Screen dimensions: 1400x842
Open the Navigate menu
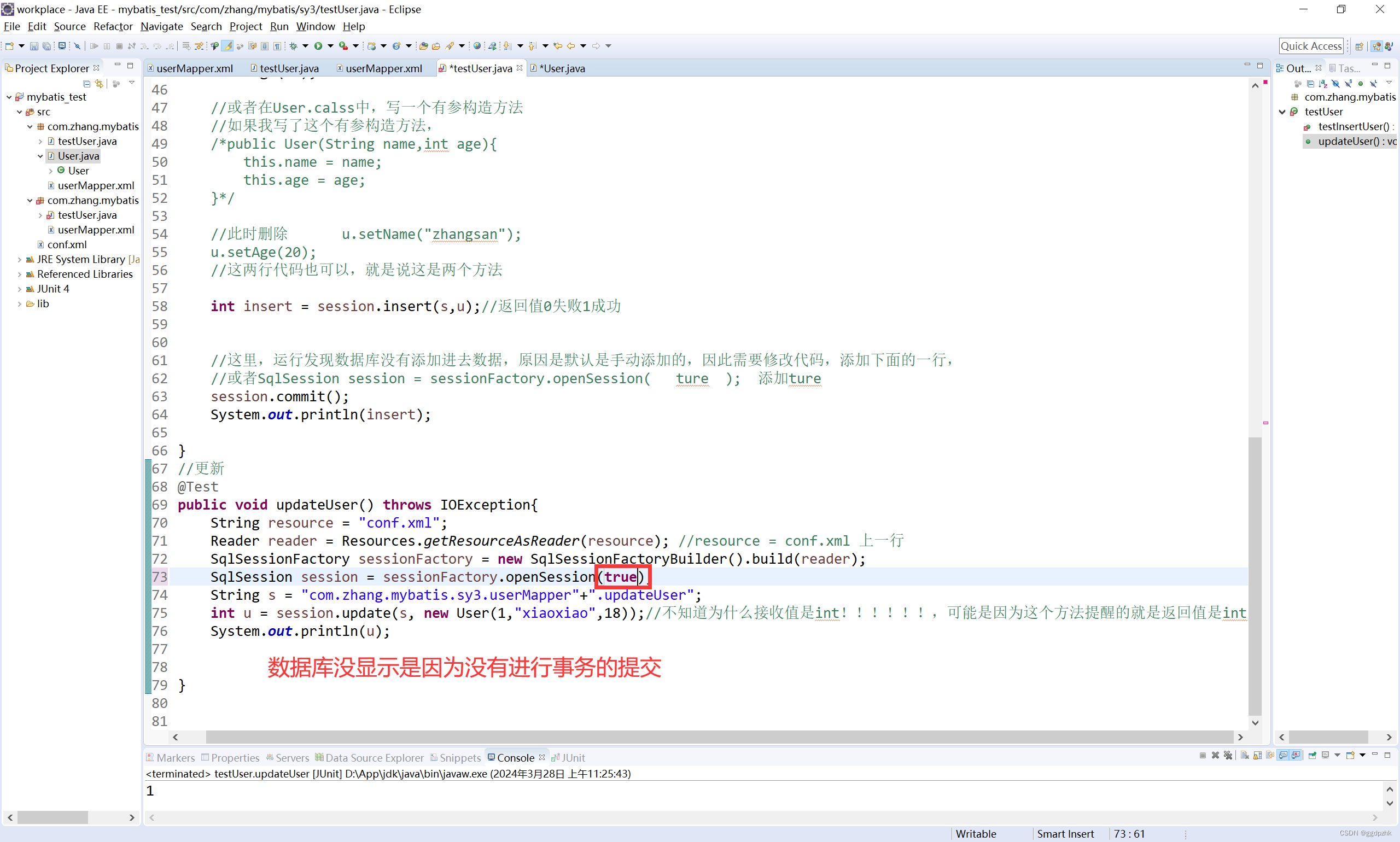162,26
